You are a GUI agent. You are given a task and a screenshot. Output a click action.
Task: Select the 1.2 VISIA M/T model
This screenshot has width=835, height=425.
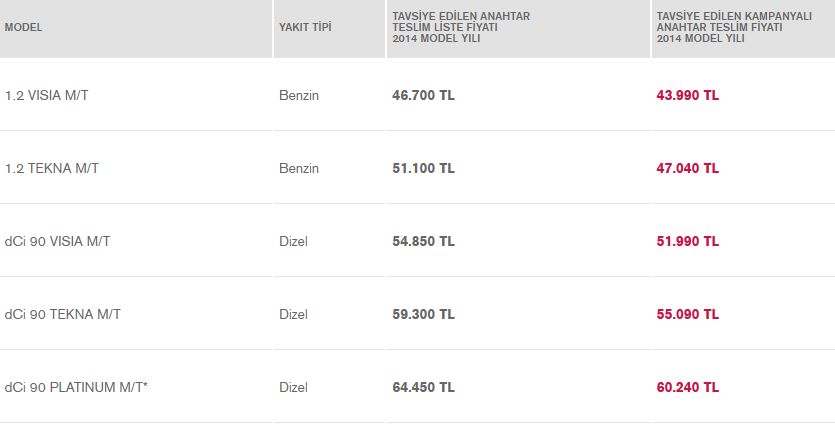(x=47, y=95)
